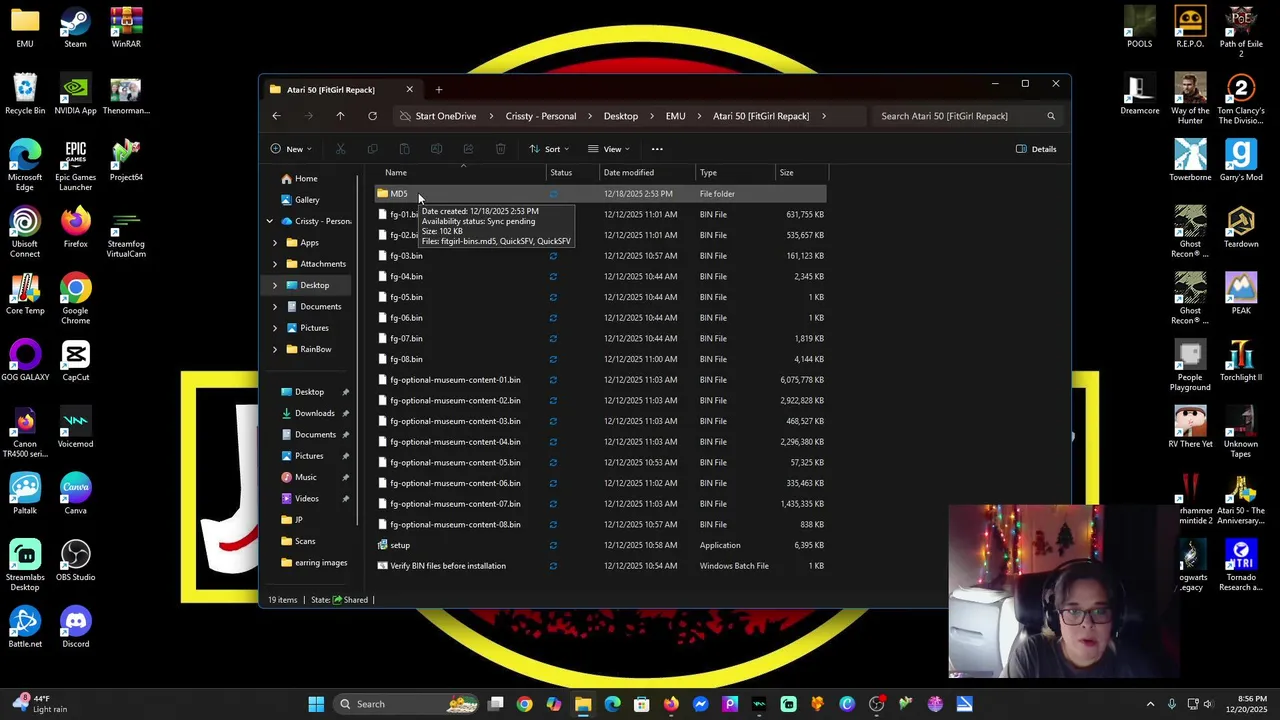Open the View dropdown

609,149
